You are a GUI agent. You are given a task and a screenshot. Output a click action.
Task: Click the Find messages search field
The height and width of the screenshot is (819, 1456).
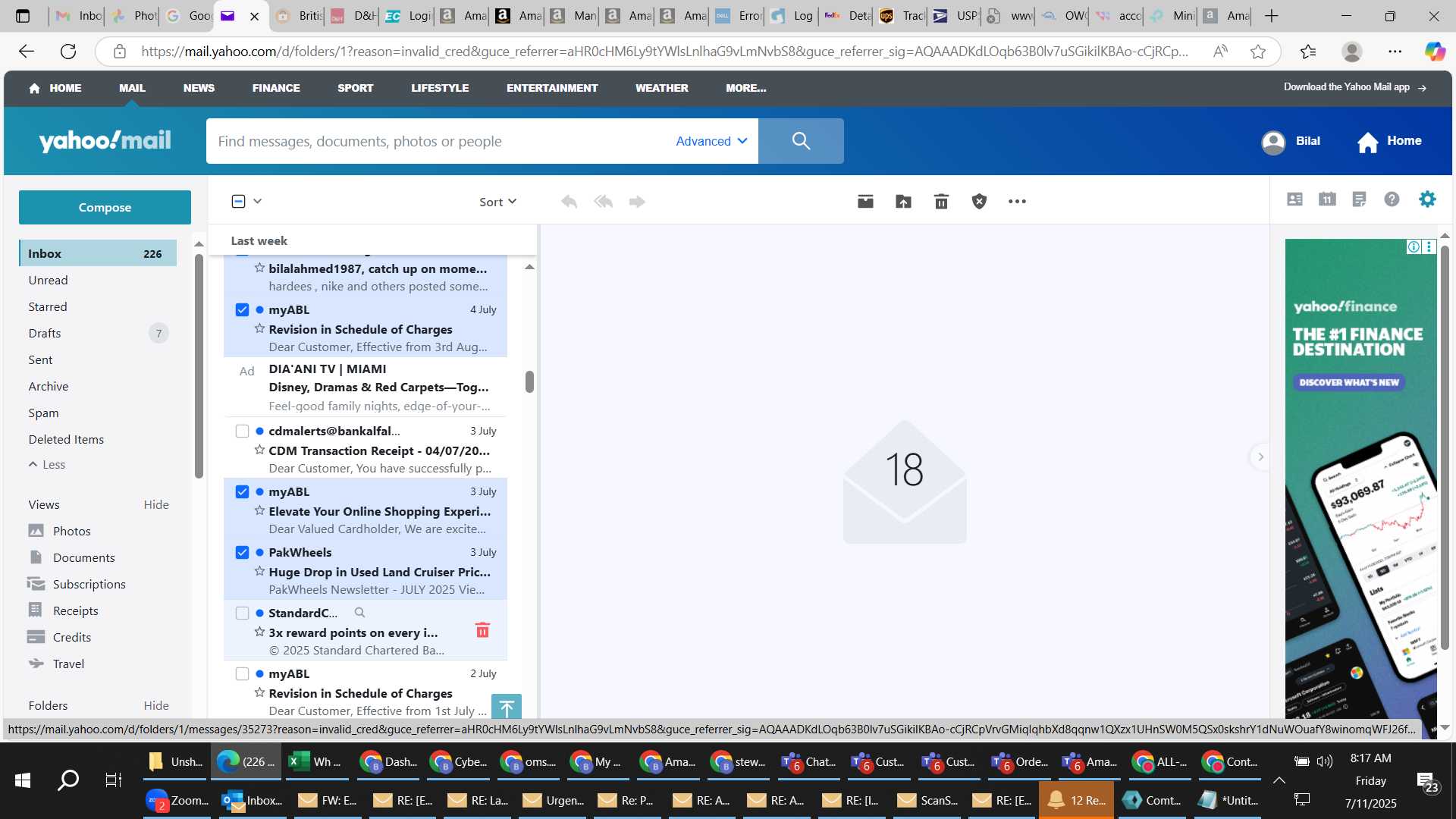pyautogui.click(x=440, y=141)
